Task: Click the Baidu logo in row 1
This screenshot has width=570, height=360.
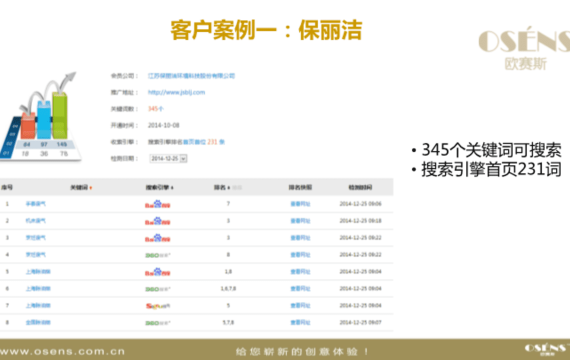Action: [158, 204]
